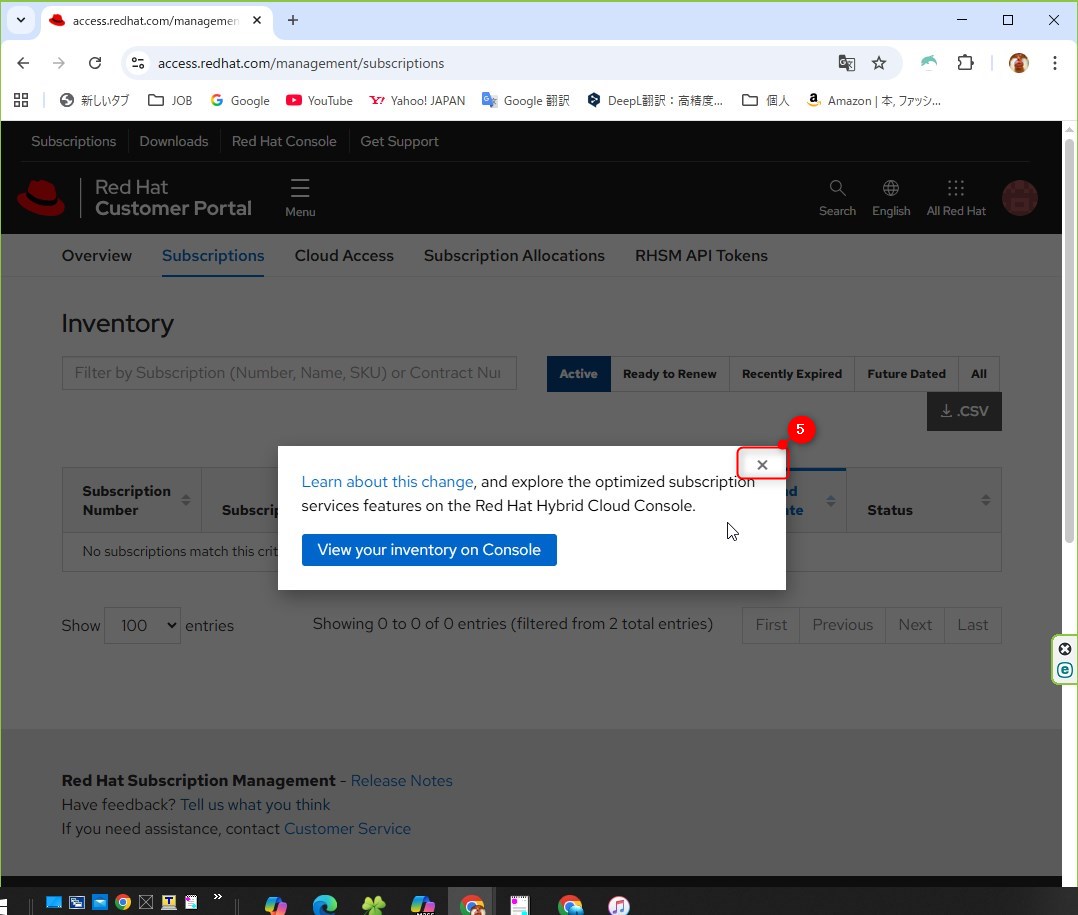Select the Active filter
Viewport: 1078px width, 915px height.
coord(578,374)
